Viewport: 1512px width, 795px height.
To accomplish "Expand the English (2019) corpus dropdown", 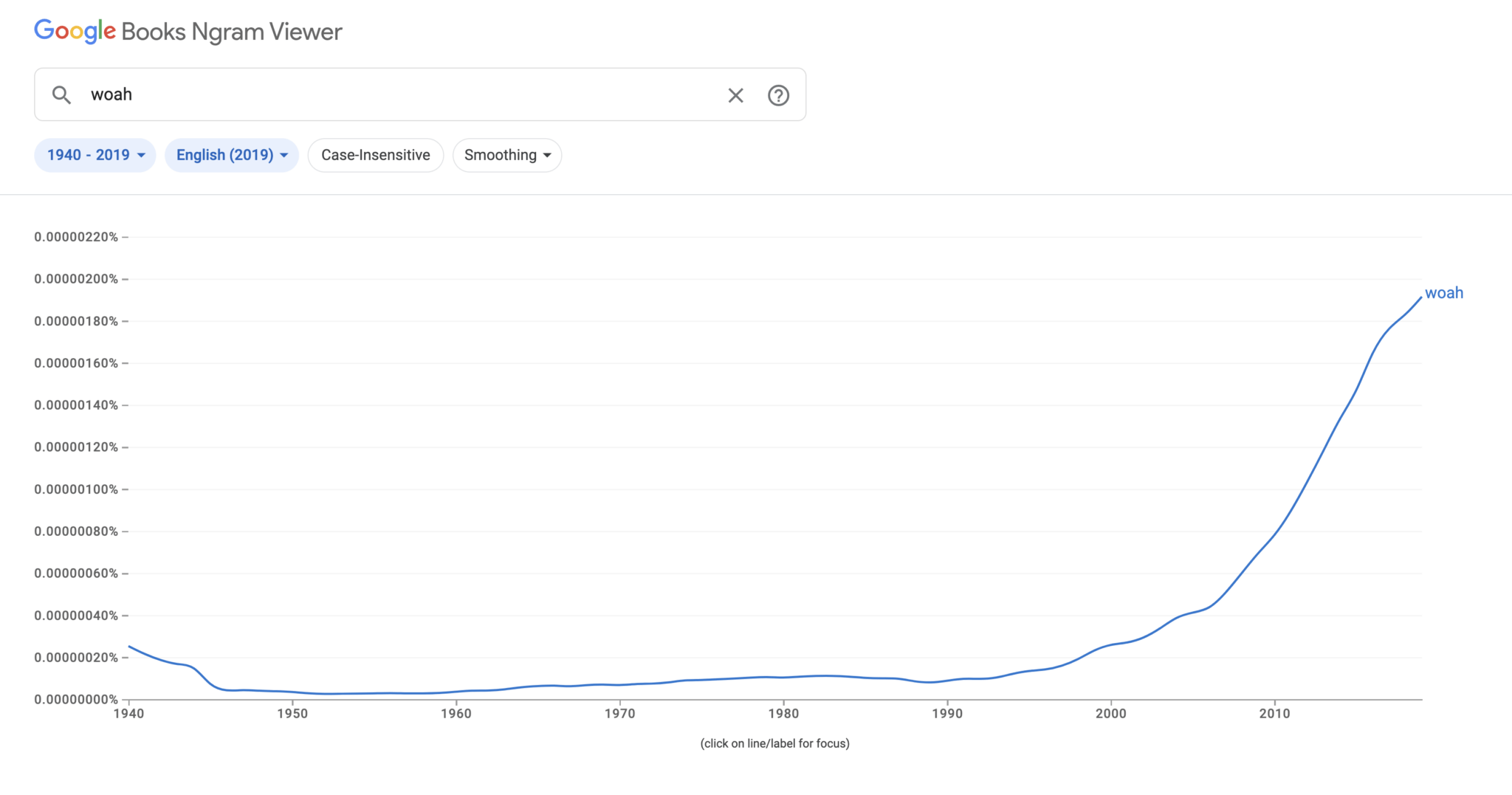I will tap(231, 155).
